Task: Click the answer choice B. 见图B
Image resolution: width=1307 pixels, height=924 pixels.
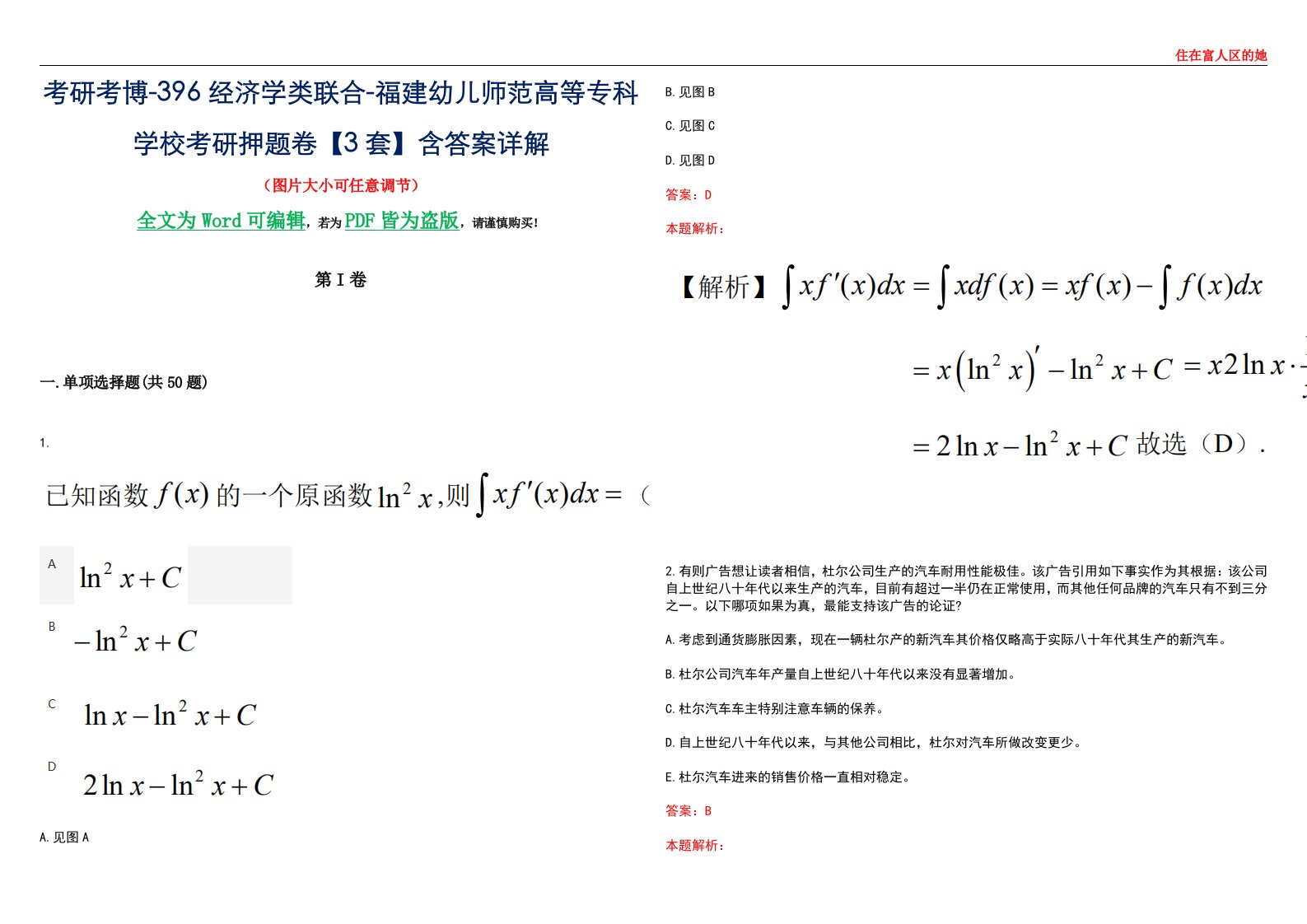Action: pyautogui.click(x=690, y=92)
